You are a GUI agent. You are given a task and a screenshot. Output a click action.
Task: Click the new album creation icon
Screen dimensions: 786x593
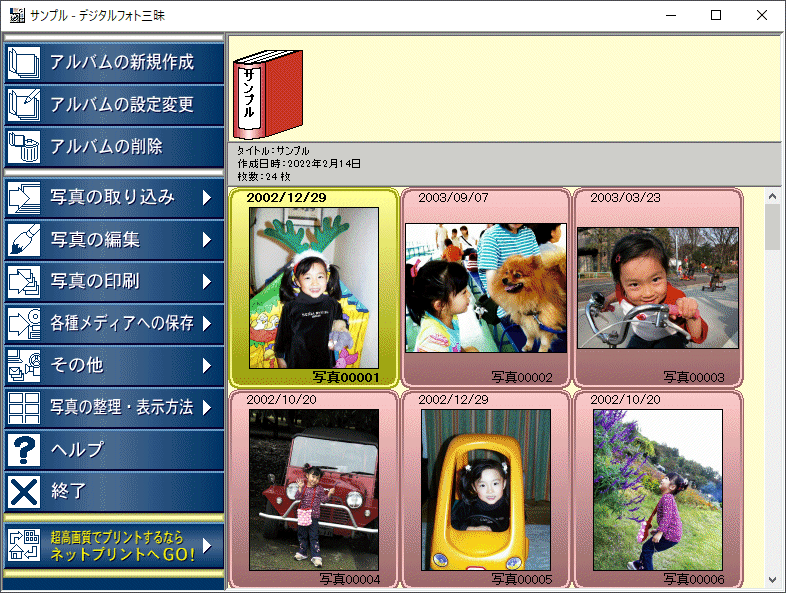pyautogui.click(x=24, y=63)
